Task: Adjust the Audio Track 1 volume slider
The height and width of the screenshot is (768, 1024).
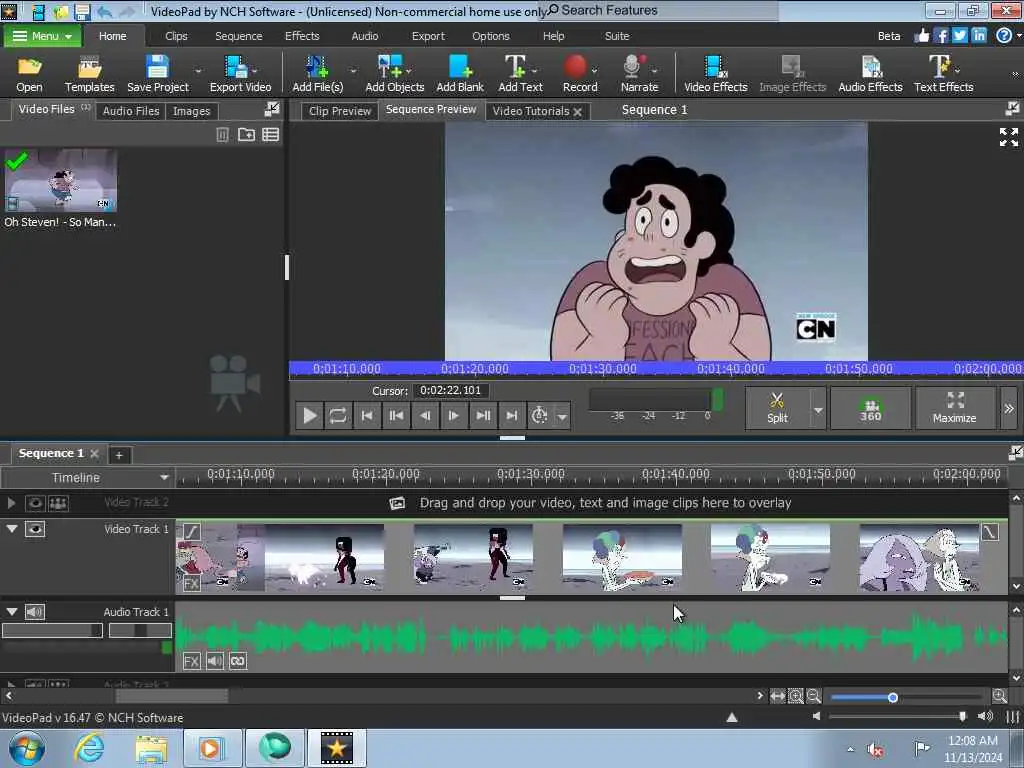Action: tap(52, 630)
